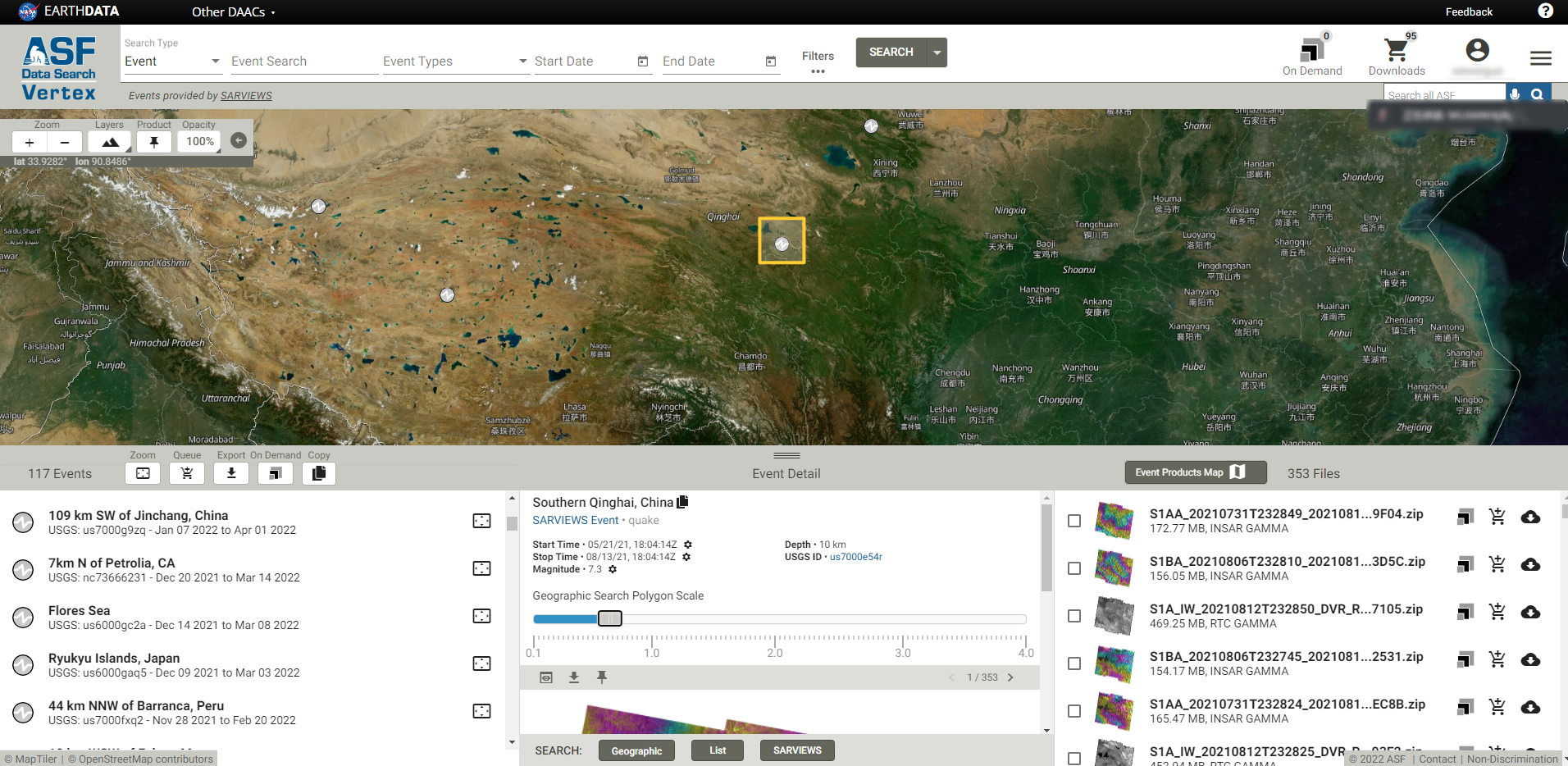Viewport: 1568px width, 766px height.
Task: Open the user account profile icon
Action: [x=1478, y=50]
